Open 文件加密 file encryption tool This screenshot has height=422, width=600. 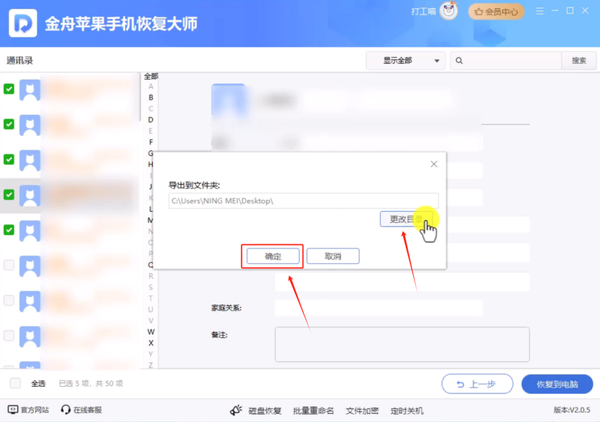pos(362,411)
